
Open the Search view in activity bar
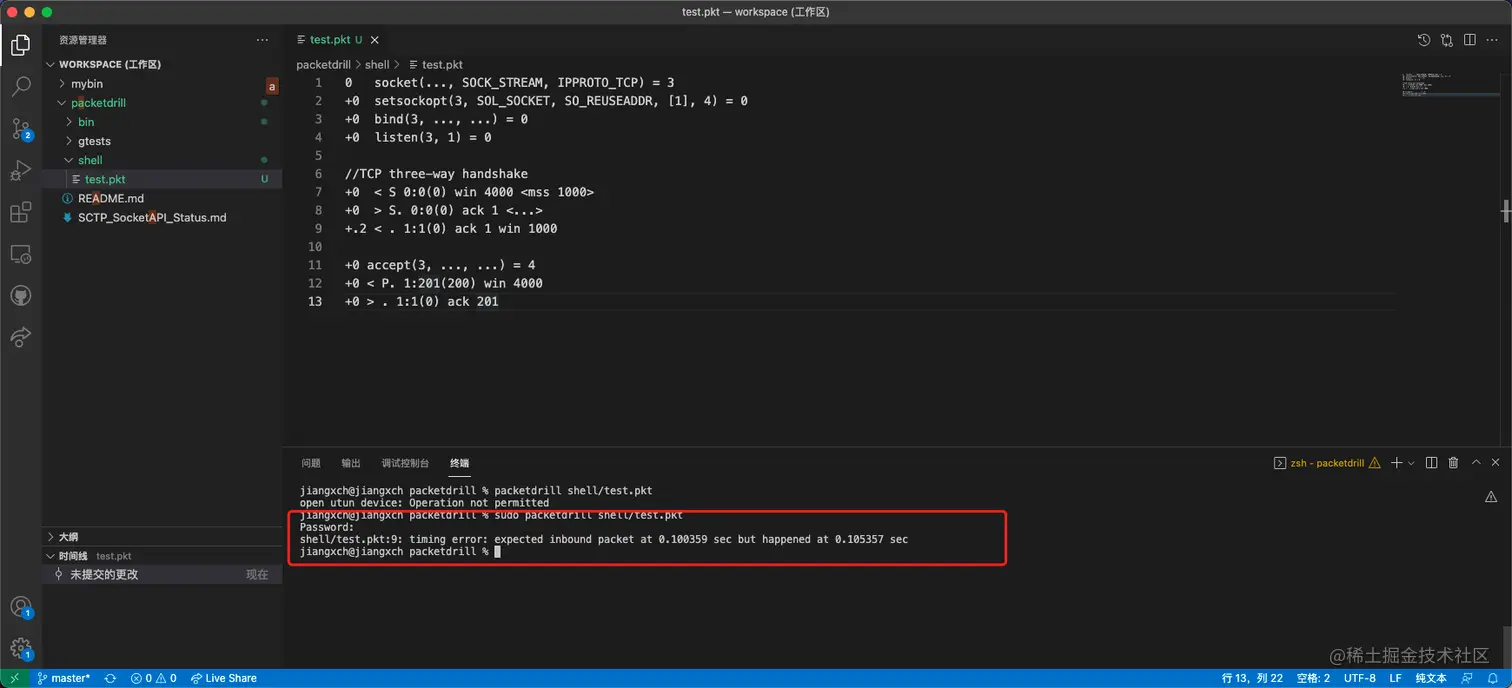coord(20,87)
